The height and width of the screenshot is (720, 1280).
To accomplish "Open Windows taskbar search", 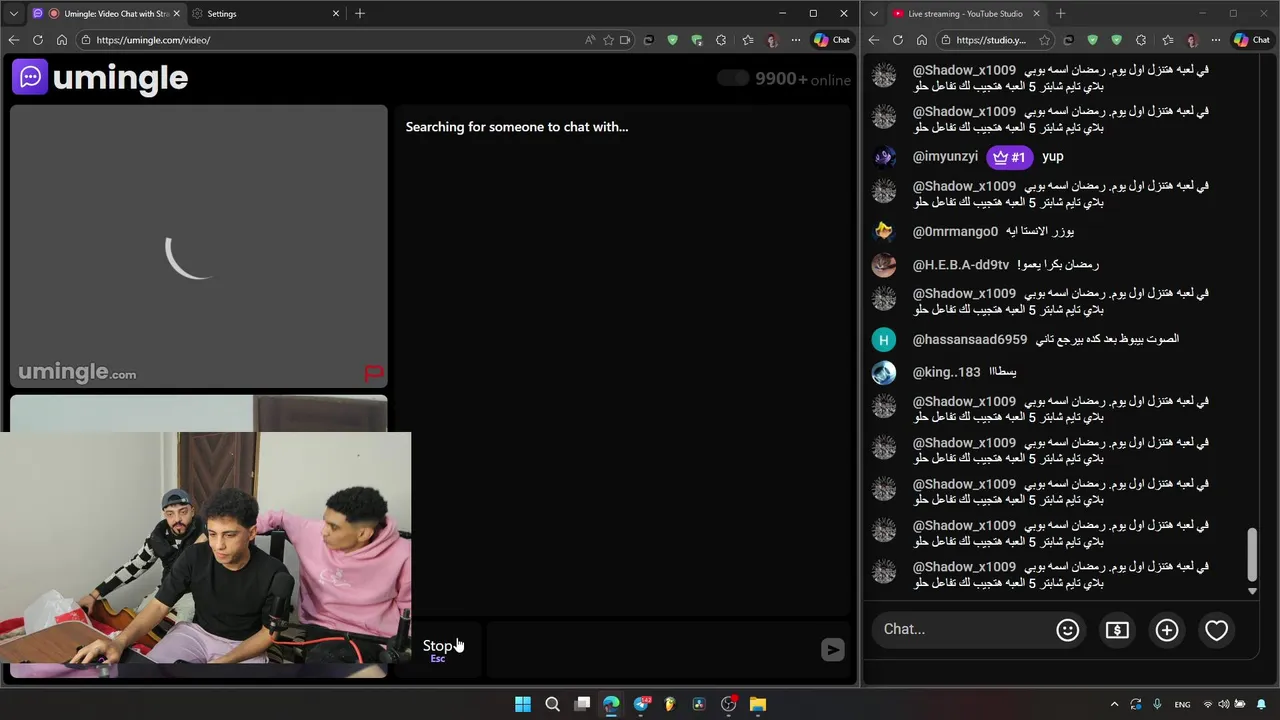I will tap(552, 704).
